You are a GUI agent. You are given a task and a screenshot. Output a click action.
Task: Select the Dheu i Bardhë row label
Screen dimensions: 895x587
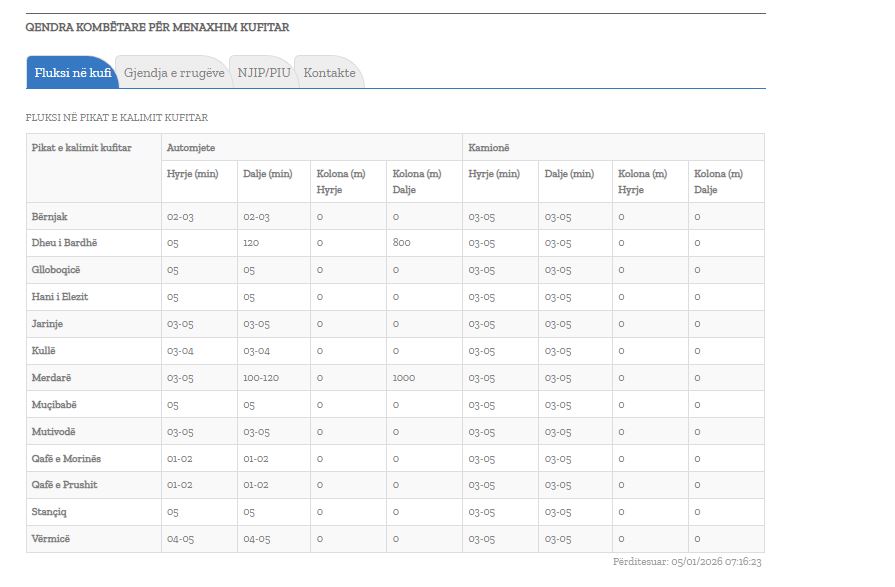coord(65,243)
